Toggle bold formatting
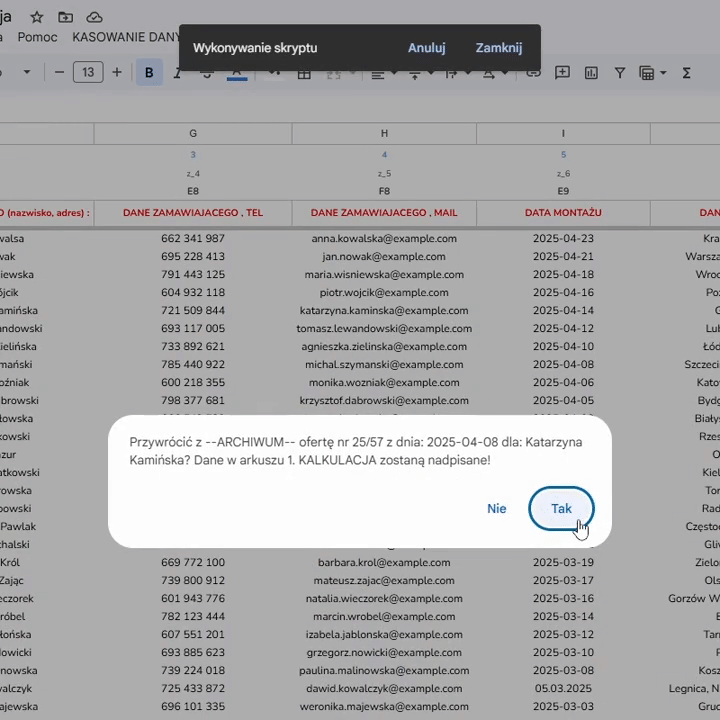The height and width of the screenshot is (720, 720). point(149,72)
